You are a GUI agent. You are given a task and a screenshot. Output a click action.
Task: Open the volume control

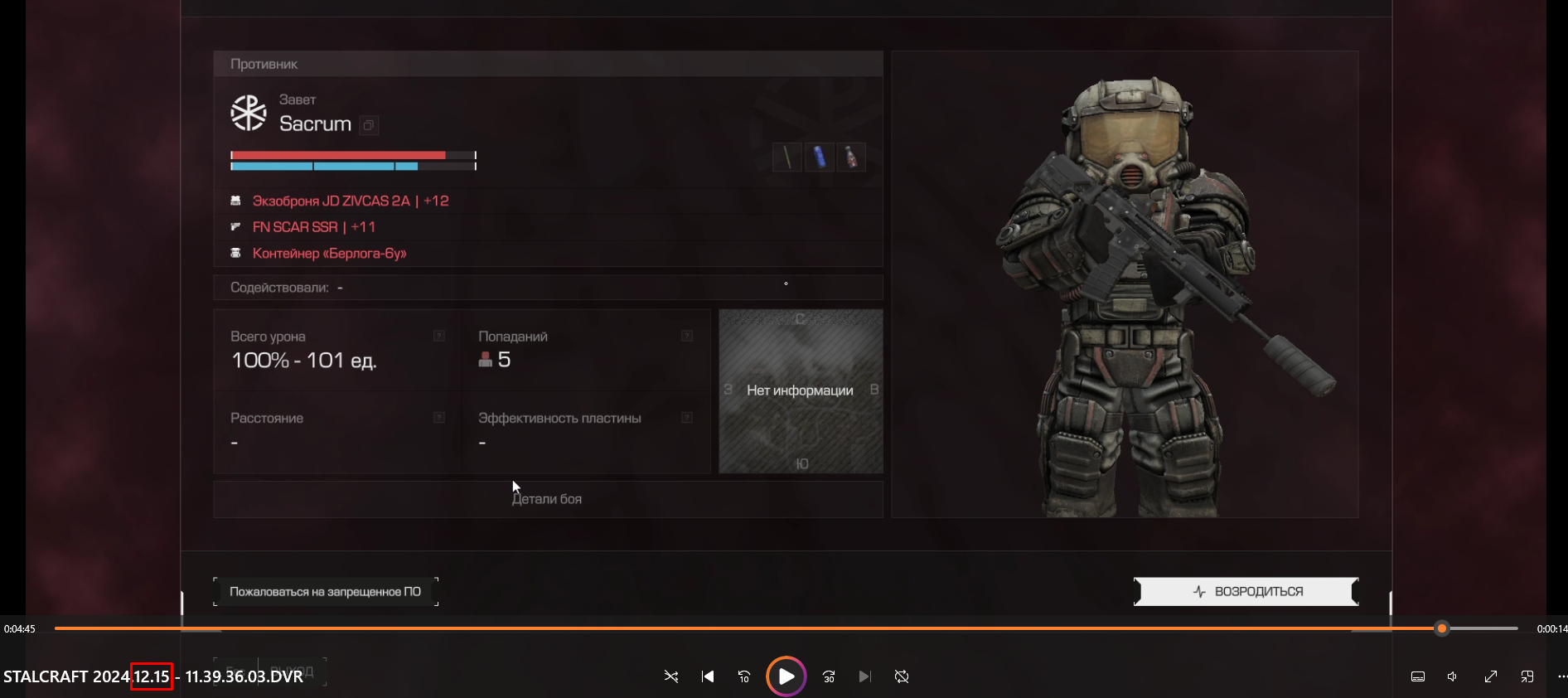[x=1453, y=676]
